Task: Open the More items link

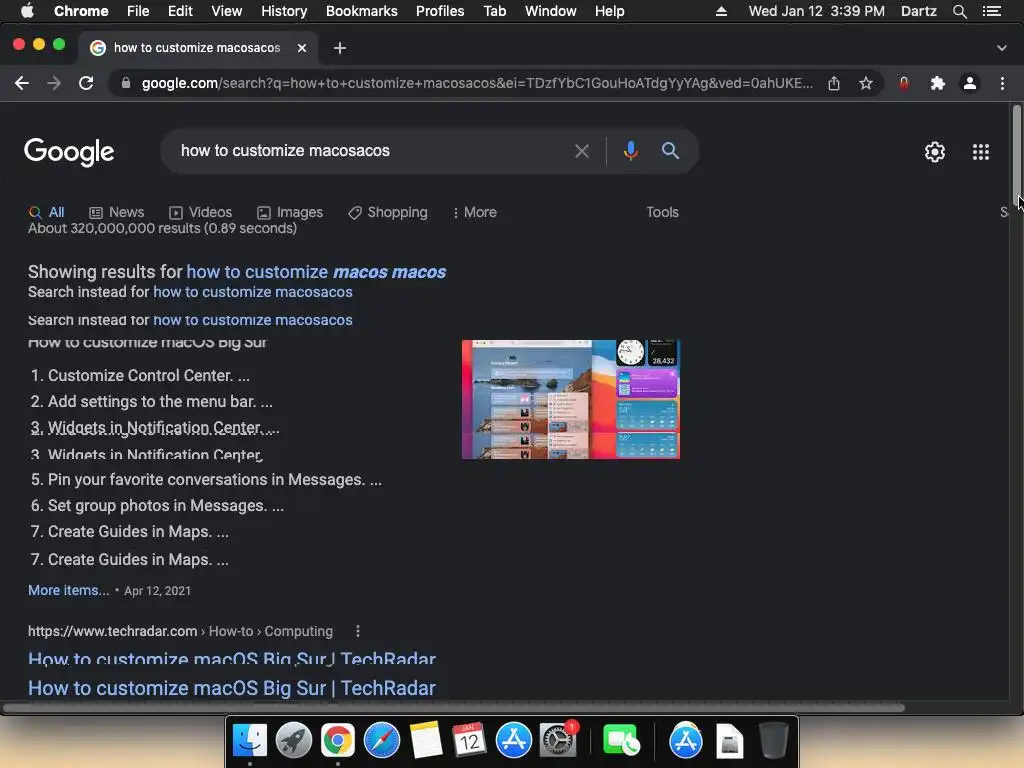Action: pos(69,590)
